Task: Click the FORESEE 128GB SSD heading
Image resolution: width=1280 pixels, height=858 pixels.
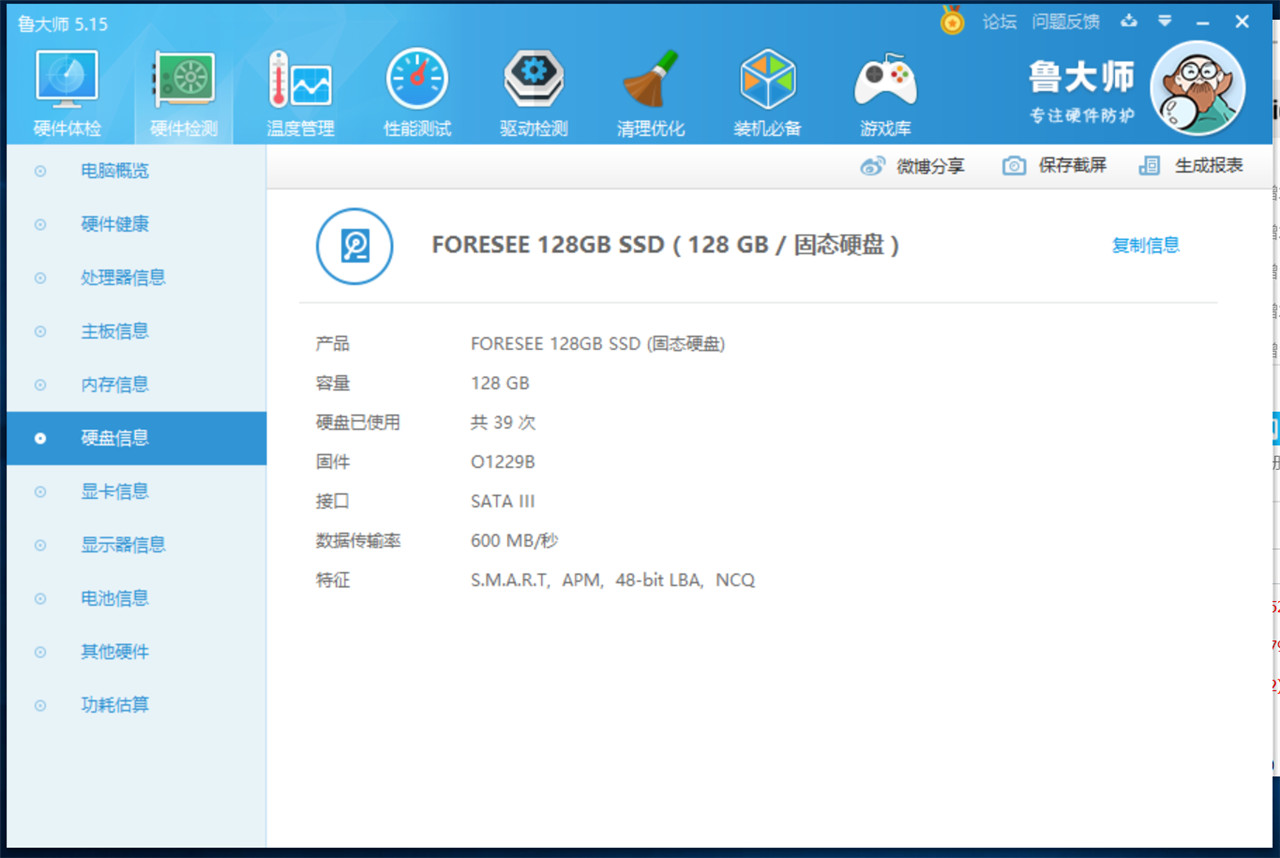Action: coord(665,245)
